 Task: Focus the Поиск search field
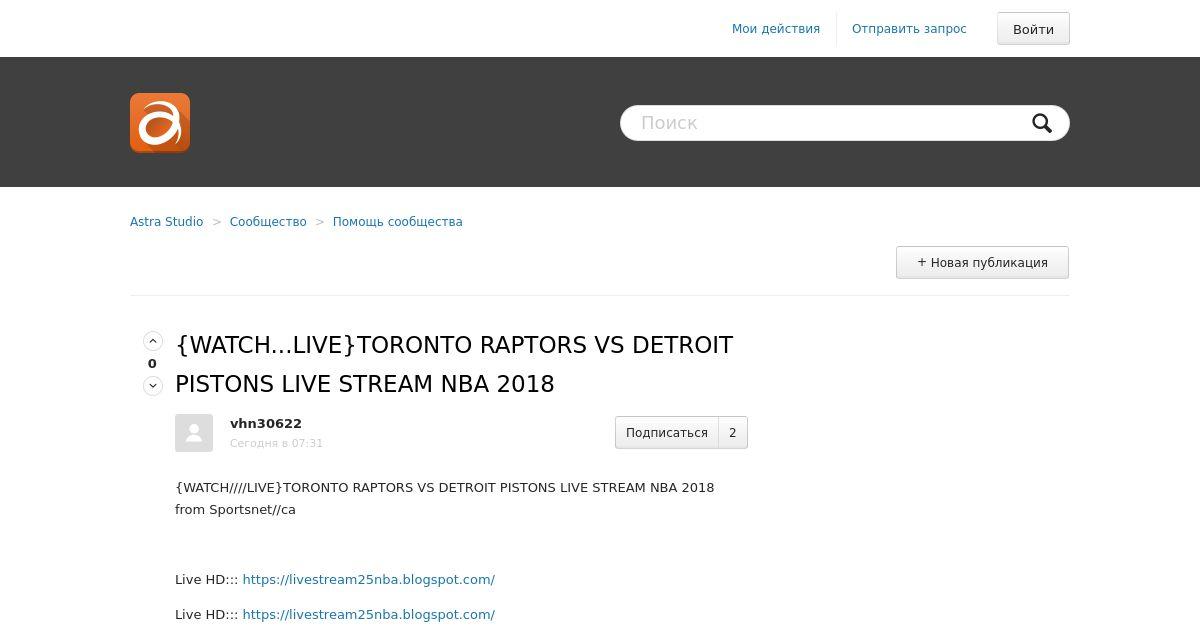845,123
